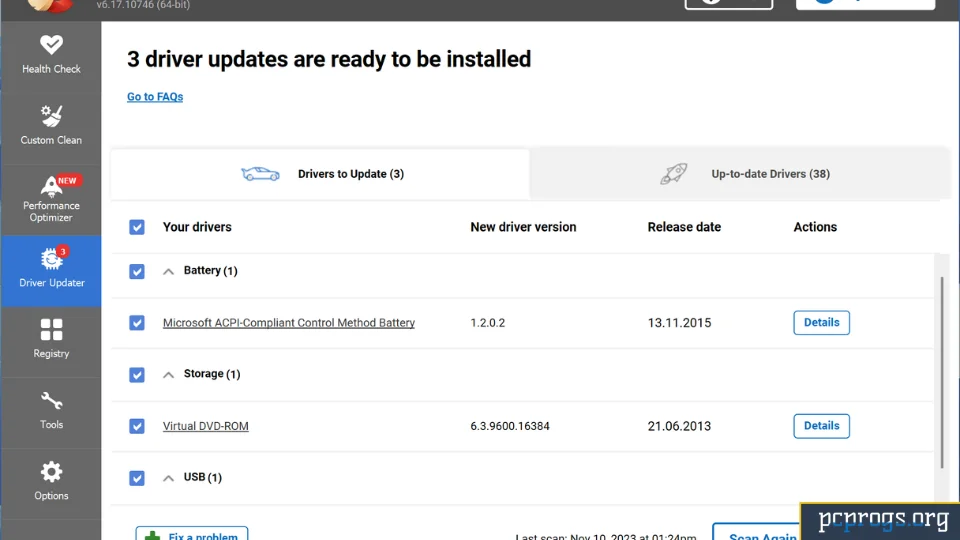Collapse the Battery (1) group chevron
The height and width of the screenshot is (540, 960).
pos(168,271)
